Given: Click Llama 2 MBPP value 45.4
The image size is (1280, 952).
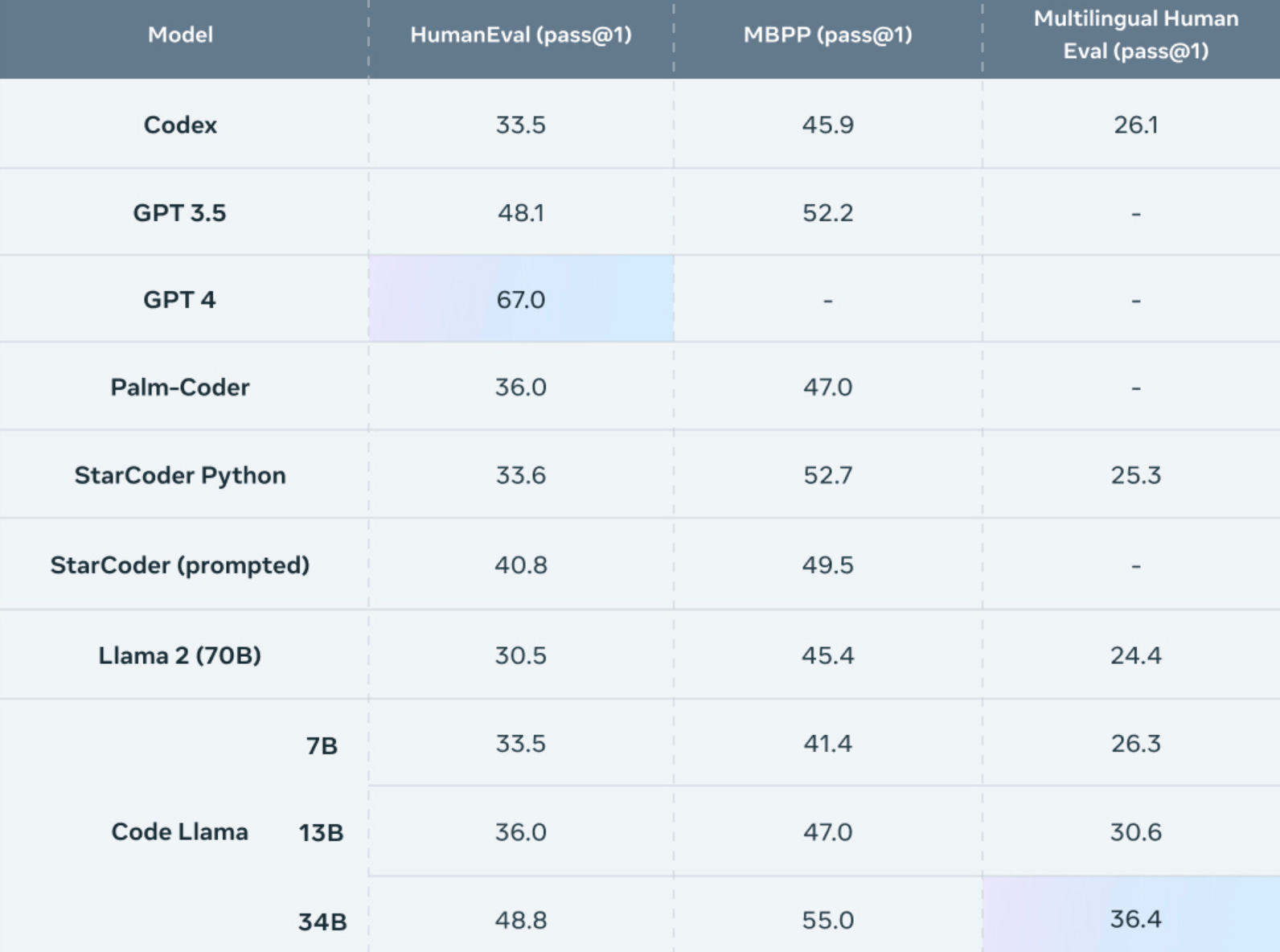Looking at the screenshot, I should click(827, 655).
